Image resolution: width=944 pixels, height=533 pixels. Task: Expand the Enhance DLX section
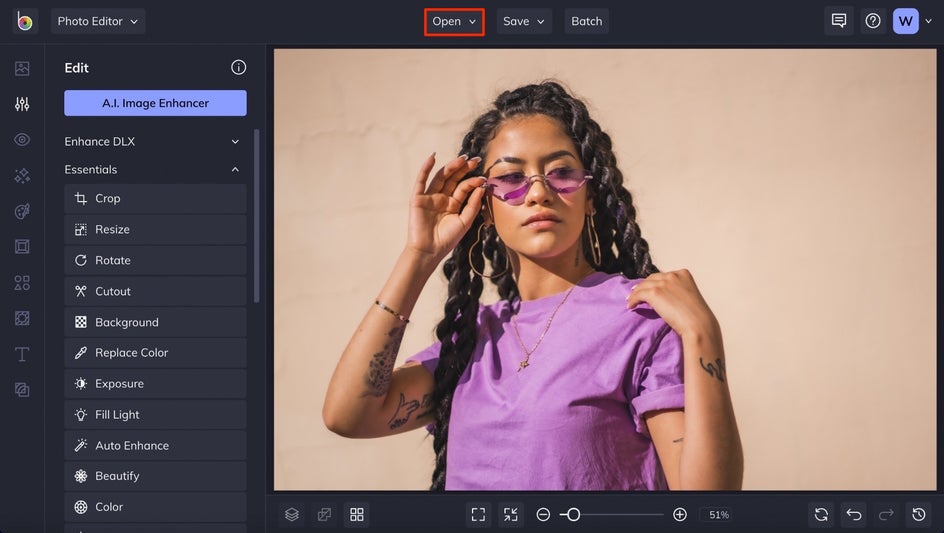click(155, 142)
